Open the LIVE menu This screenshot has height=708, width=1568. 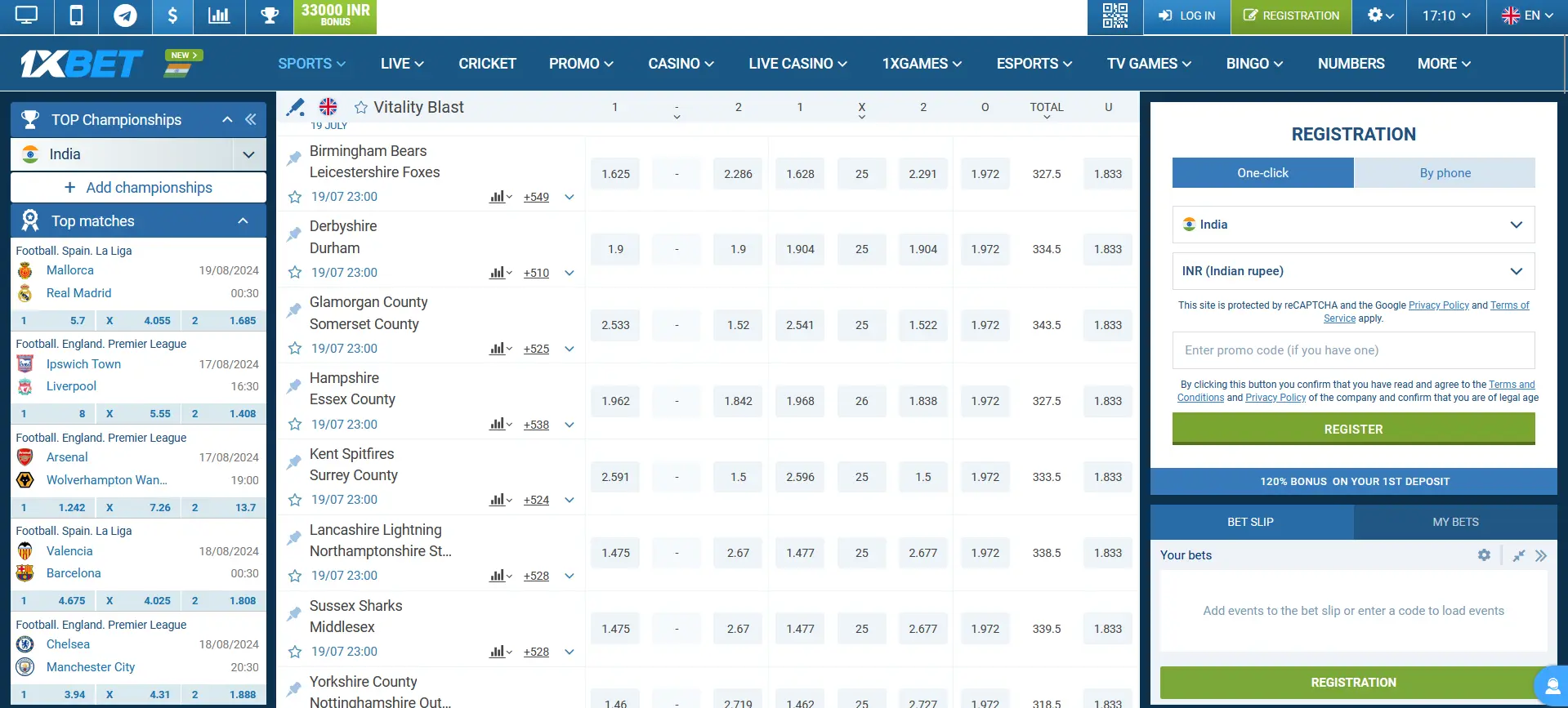click(402, 64)
